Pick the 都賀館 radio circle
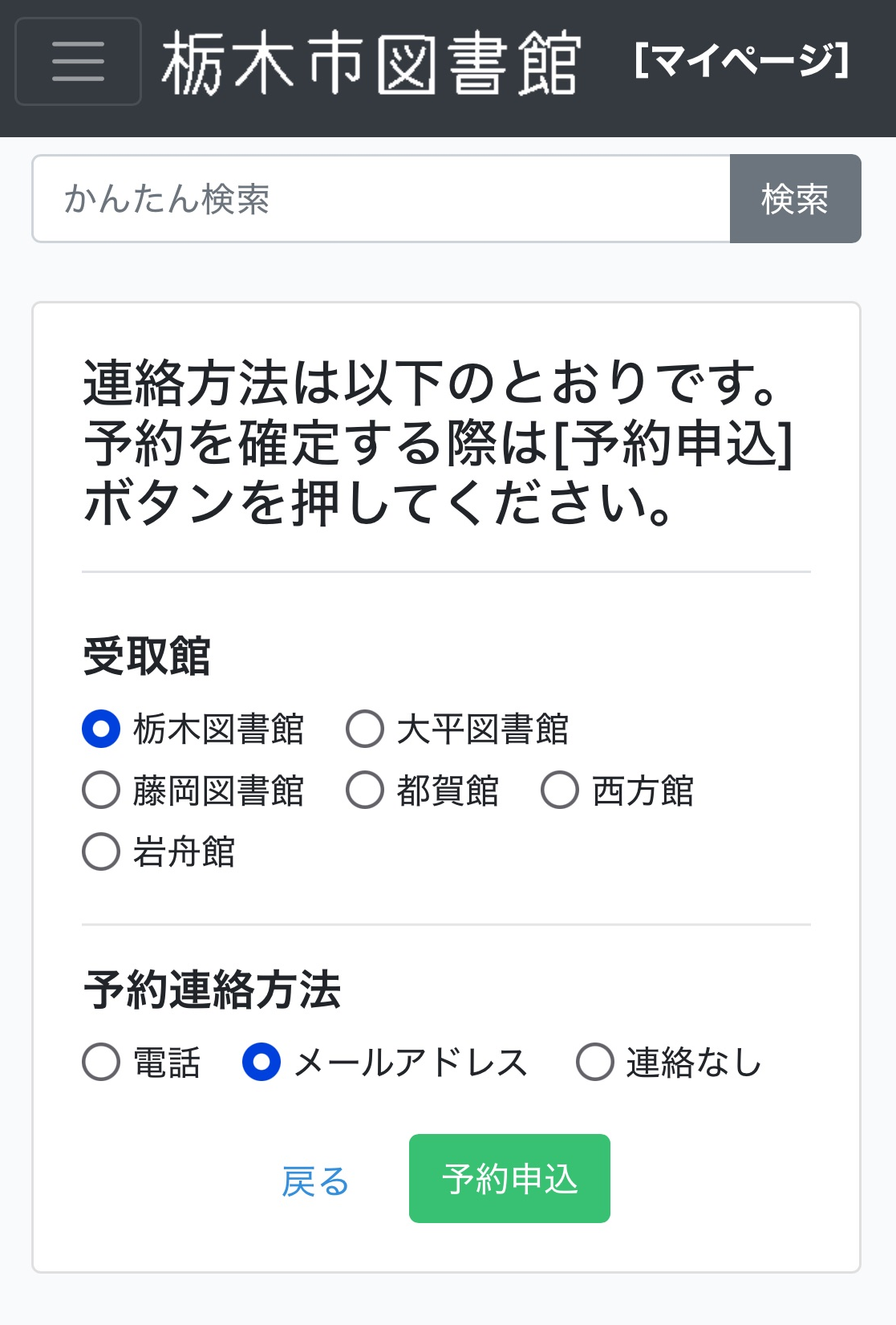Image resolution: width=896 pixels, height=1325 pixels. pyautogui.click(x=365, y=790)
